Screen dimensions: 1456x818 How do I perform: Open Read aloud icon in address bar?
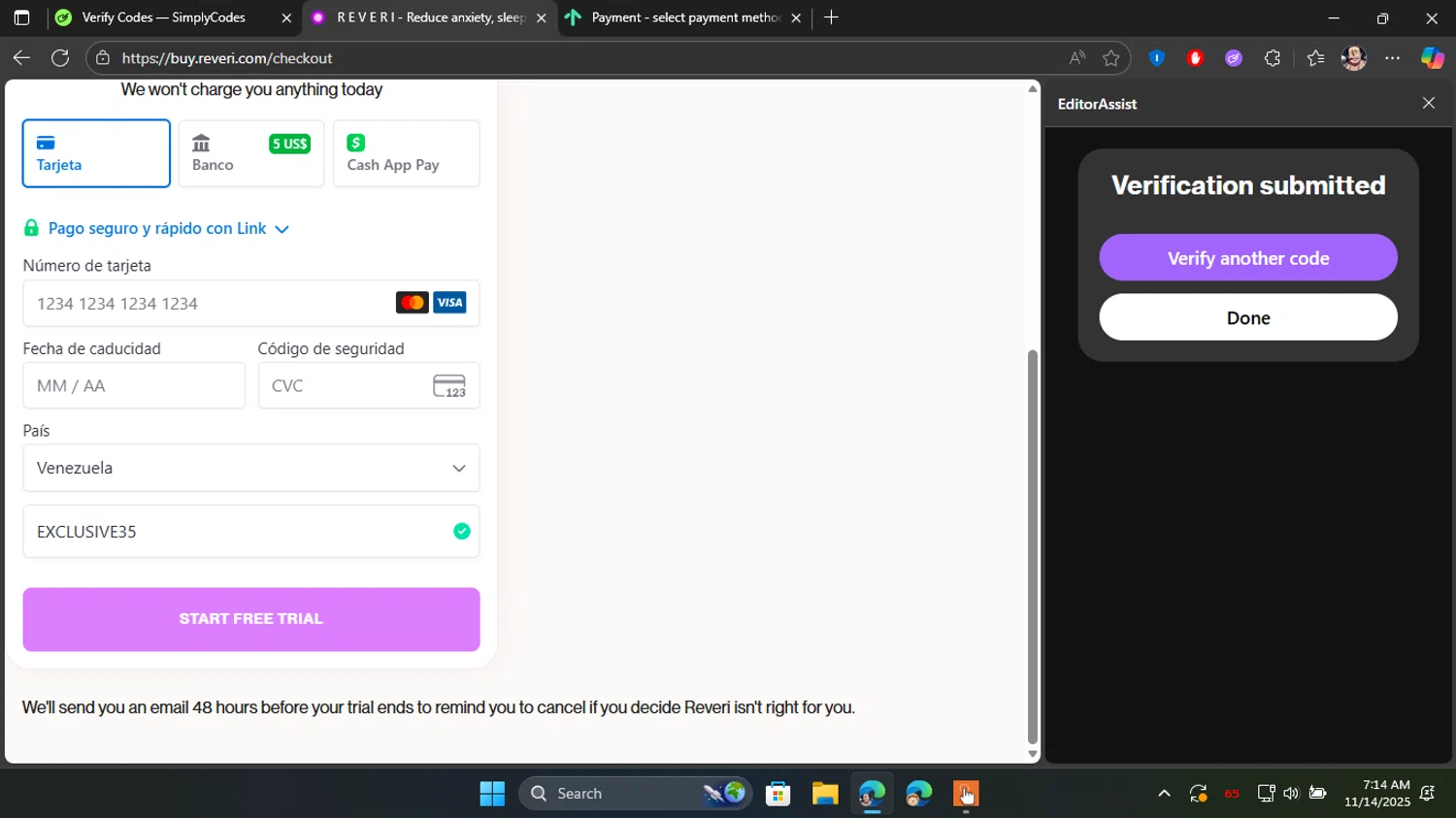coord(1077,58)
